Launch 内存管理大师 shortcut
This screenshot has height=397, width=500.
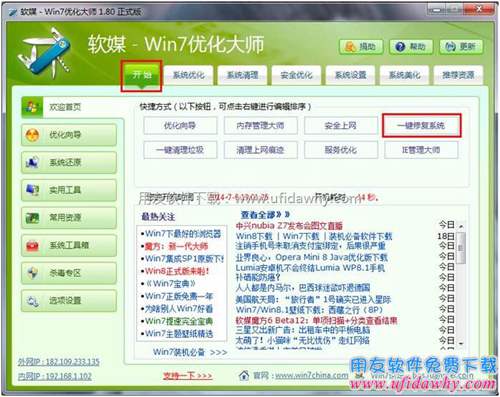tap(260, 126)
